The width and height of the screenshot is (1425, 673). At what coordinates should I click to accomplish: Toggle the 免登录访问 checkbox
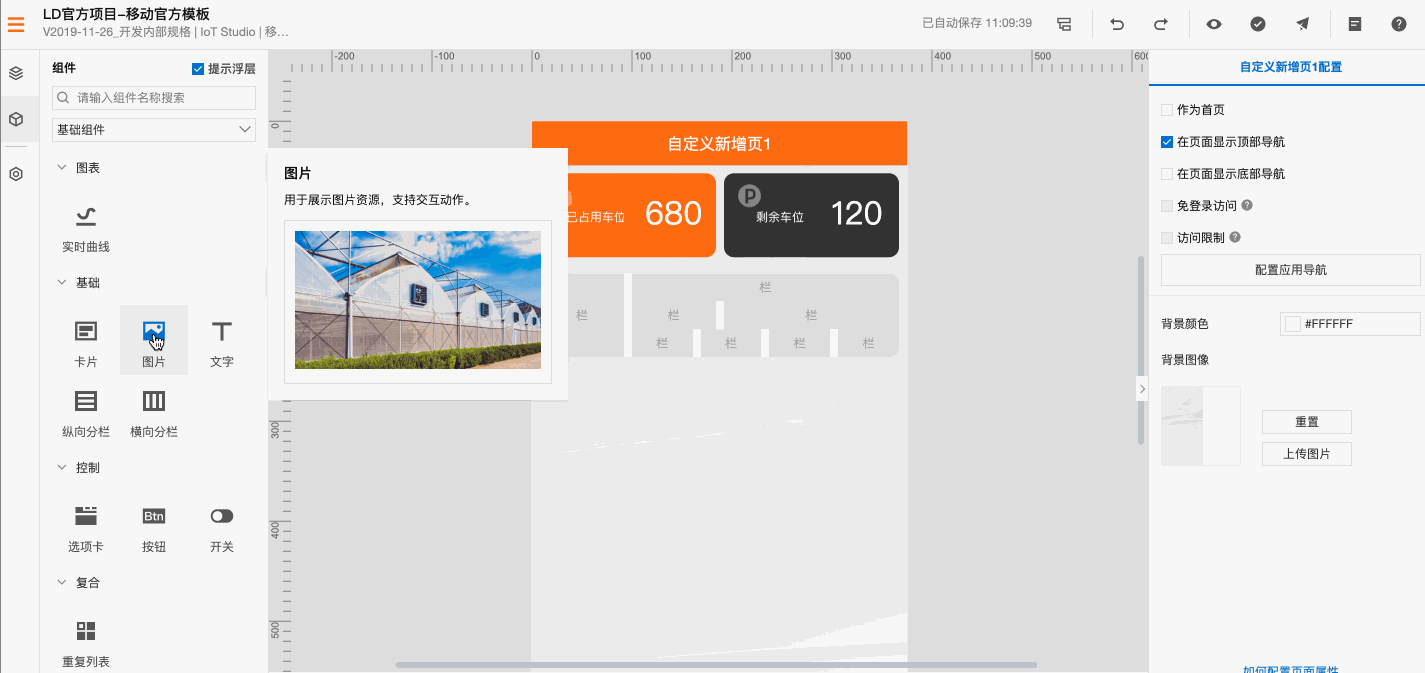(1167, 206)
